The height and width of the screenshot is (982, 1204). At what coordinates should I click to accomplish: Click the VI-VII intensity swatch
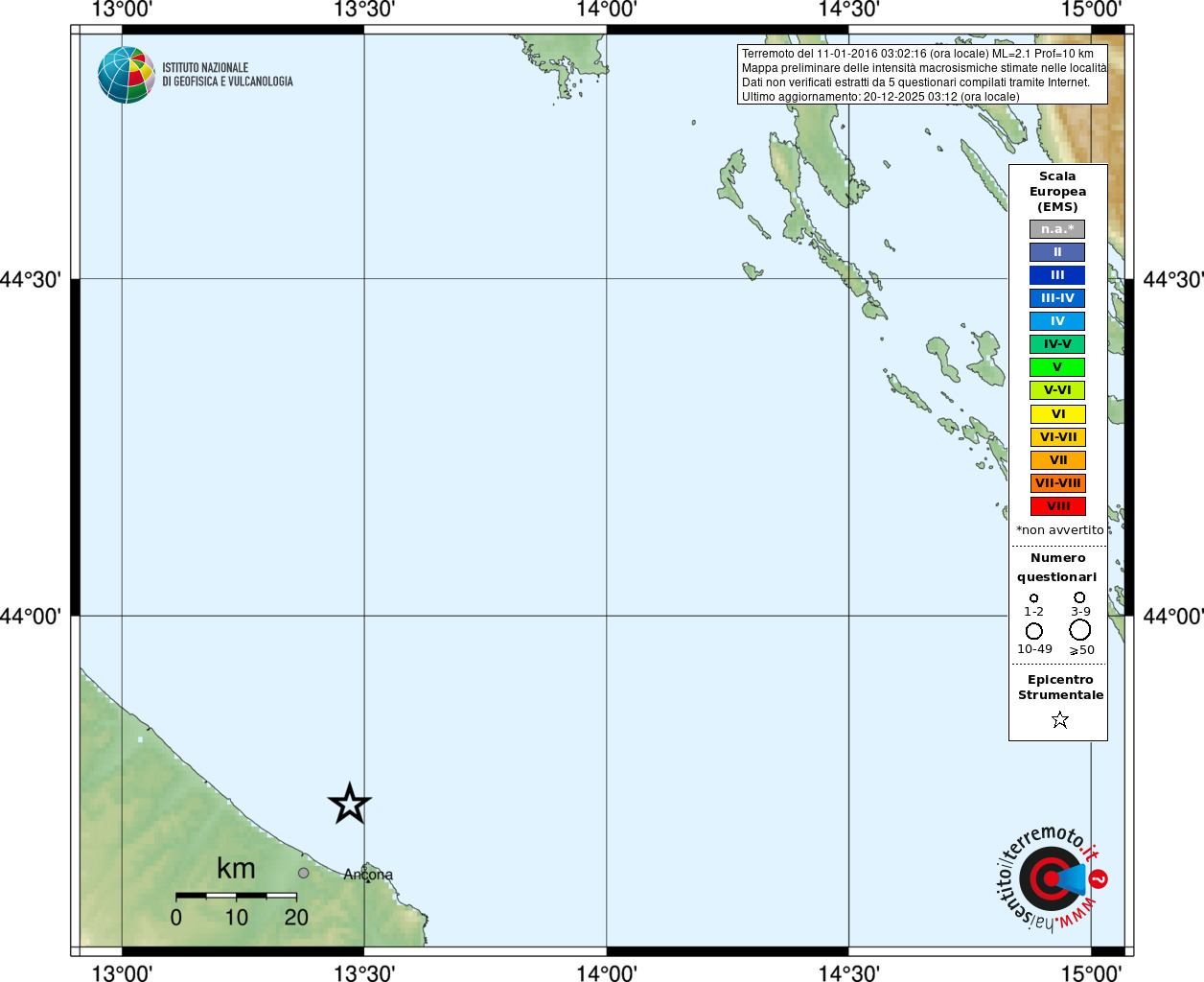(1058, 437)
